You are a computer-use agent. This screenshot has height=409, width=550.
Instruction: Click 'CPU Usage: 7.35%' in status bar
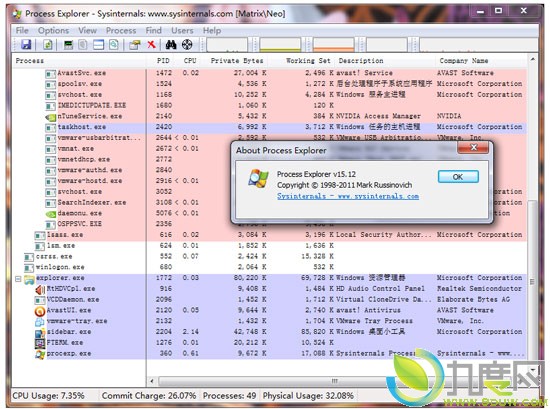tap(48, 396)
